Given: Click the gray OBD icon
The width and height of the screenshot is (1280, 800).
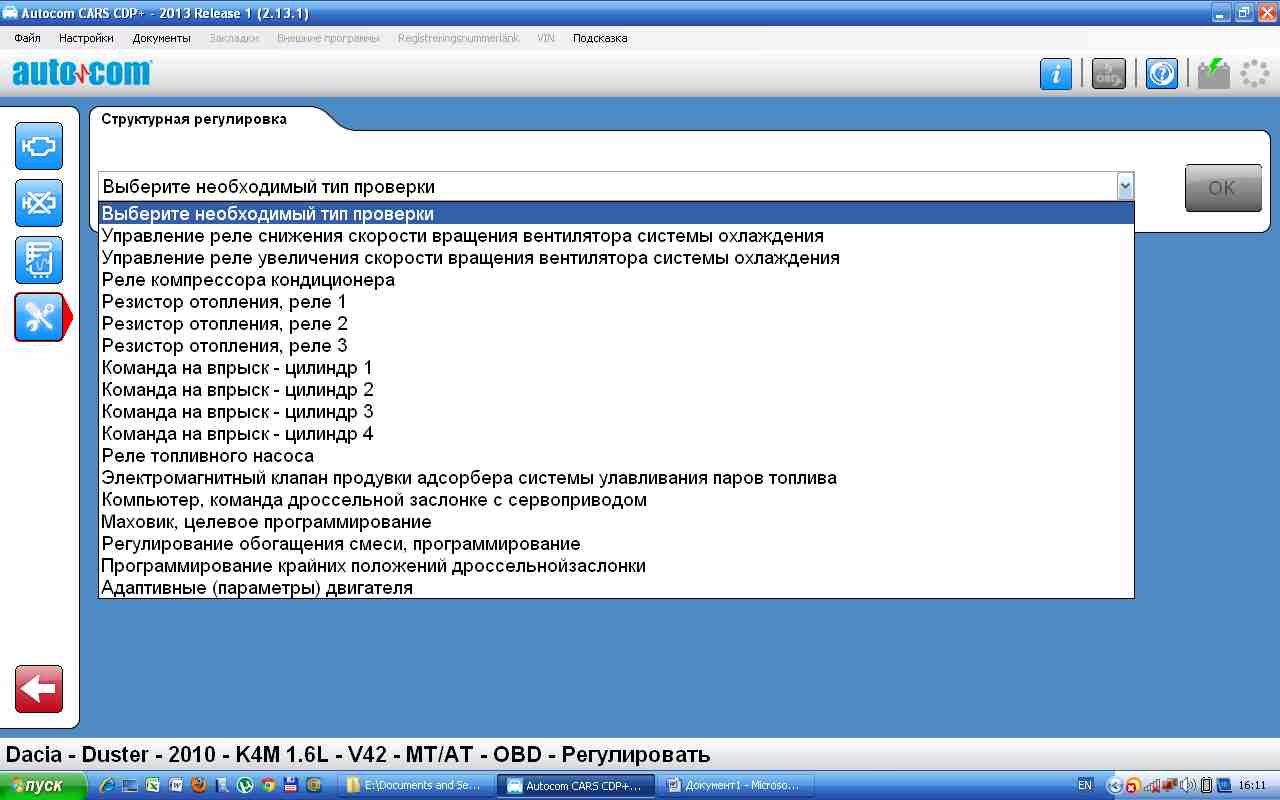Looking at the screenshot, I should pos(1108,74).
